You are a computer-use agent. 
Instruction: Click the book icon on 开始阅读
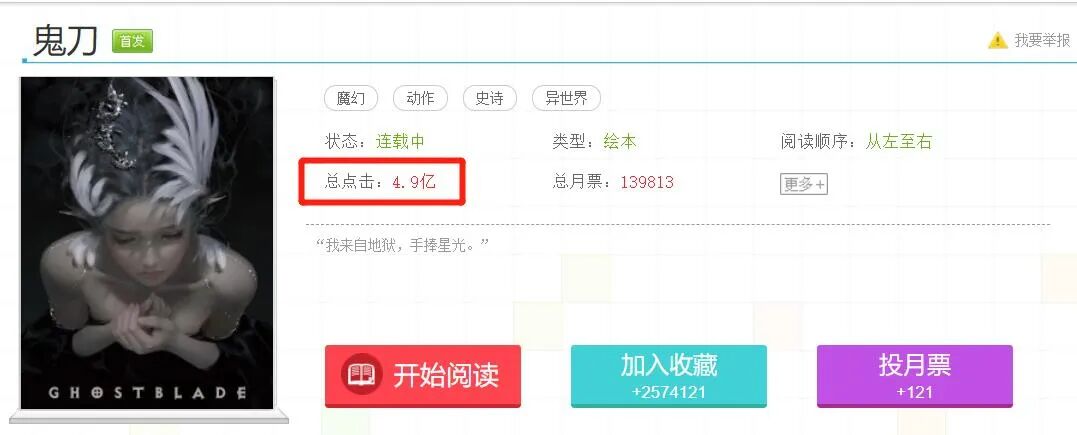pos(361,375)
